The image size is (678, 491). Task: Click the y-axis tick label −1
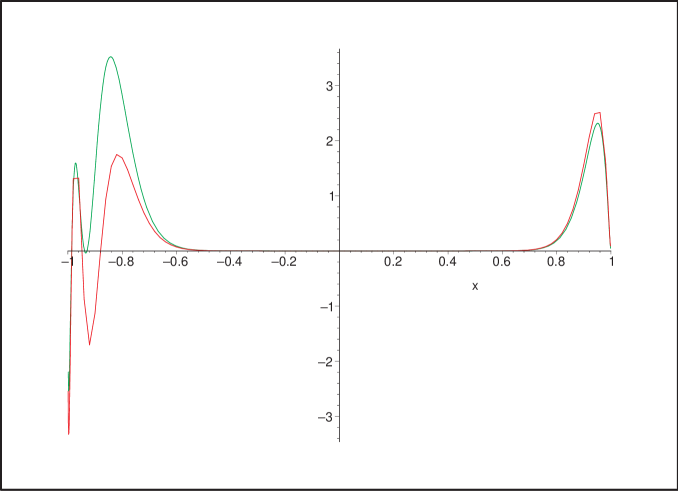click(x=325, y=306)
